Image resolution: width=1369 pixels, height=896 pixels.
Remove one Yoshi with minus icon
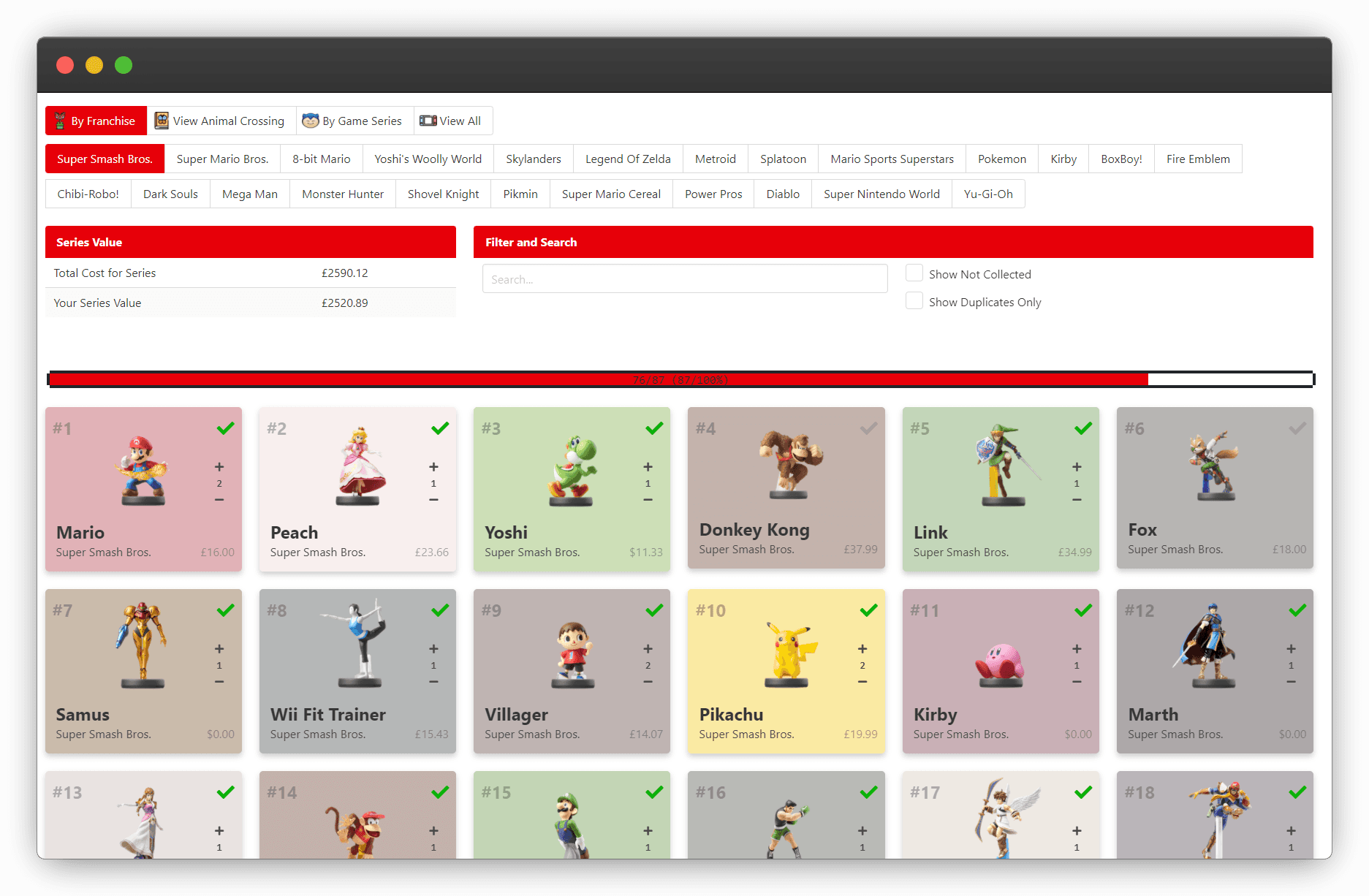pos(648,500)
